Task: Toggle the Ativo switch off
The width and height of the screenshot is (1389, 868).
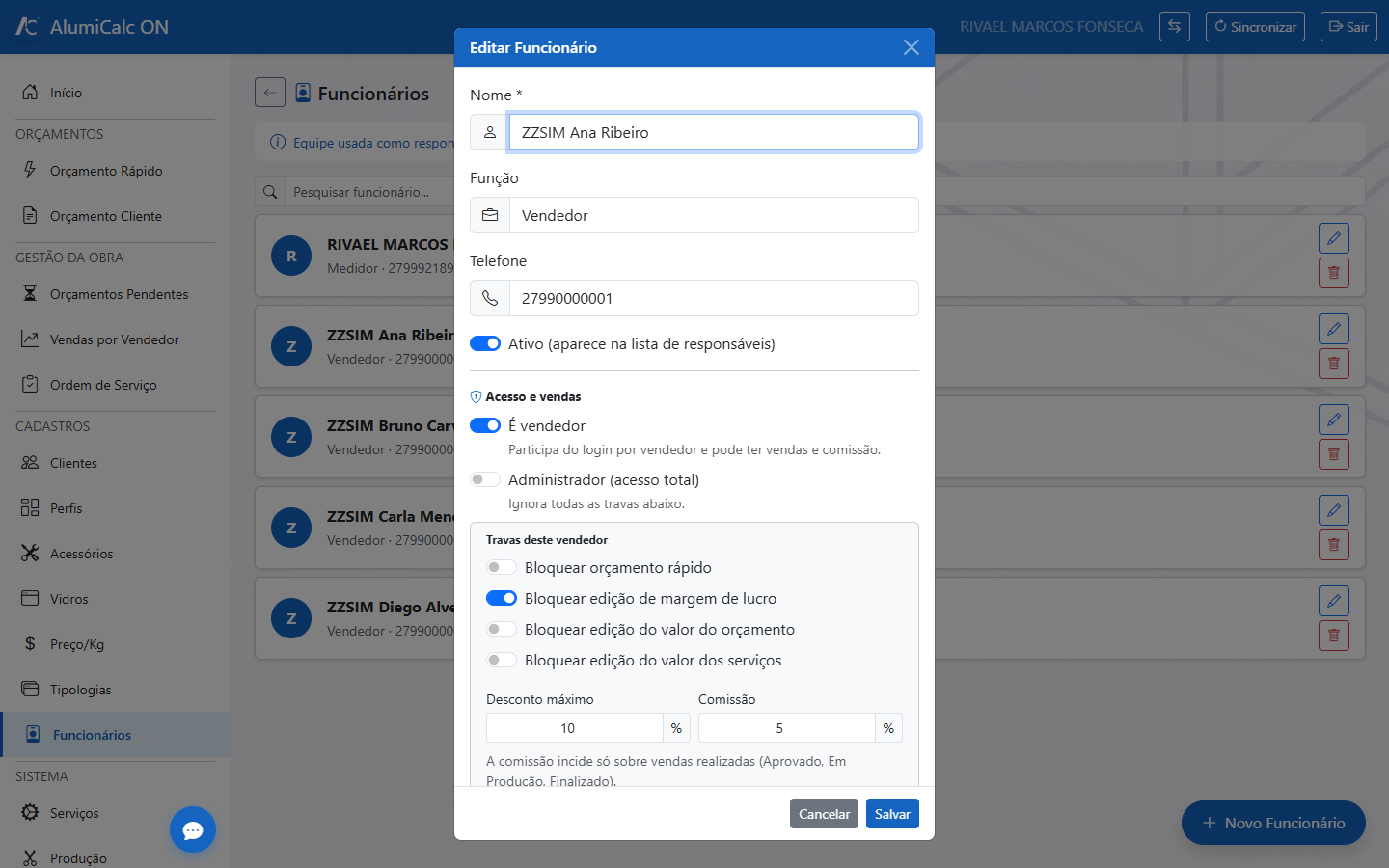Action: click(485, 343)
